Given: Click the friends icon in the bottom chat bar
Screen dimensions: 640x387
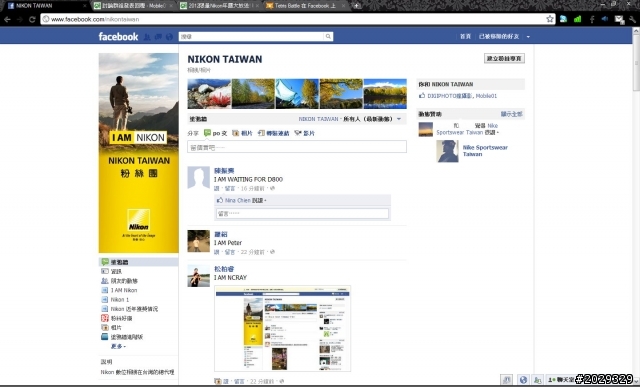Looking at the screenshot, I should (x=538, y=380).
